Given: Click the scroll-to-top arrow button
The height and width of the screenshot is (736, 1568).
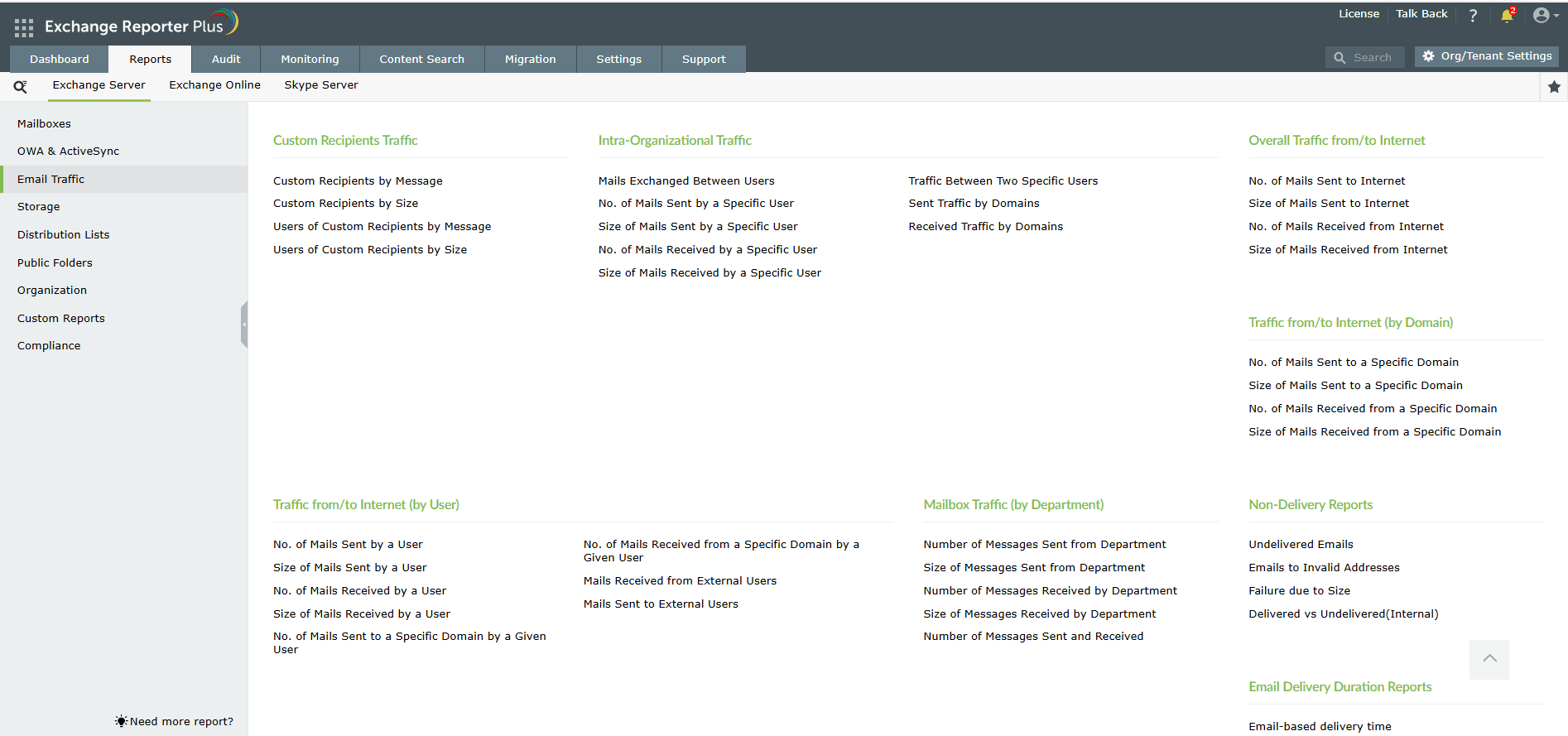Looking at the screenshot, I should pyautogui.click(x=1489, y=659).
